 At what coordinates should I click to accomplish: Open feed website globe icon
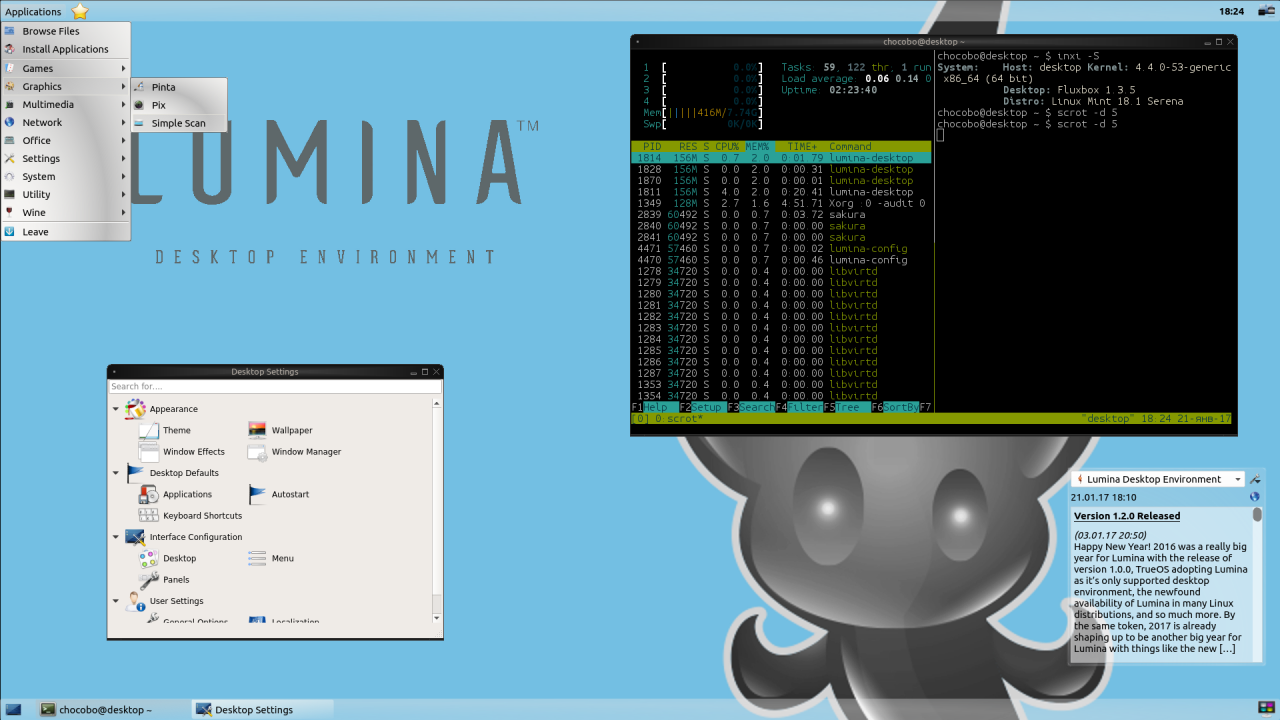[x=1255, y=497]
